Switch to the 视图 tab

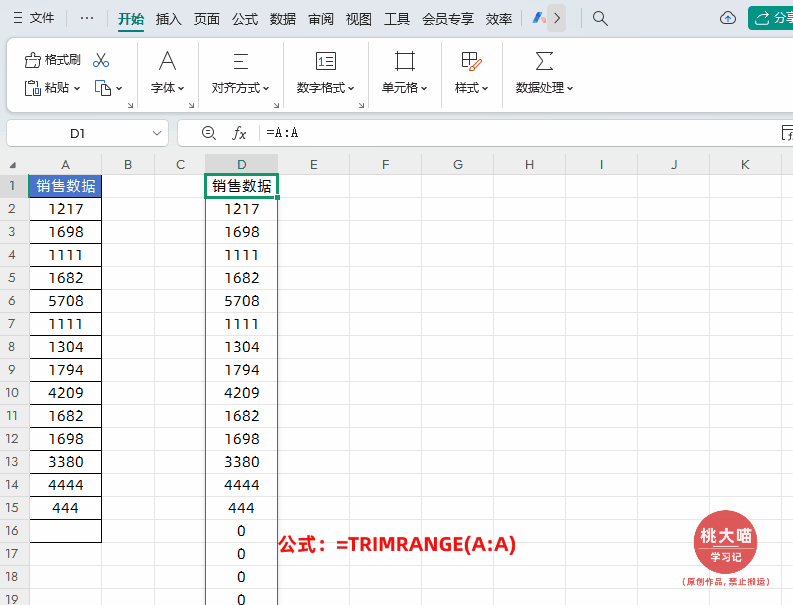click(x=359, y=19)
